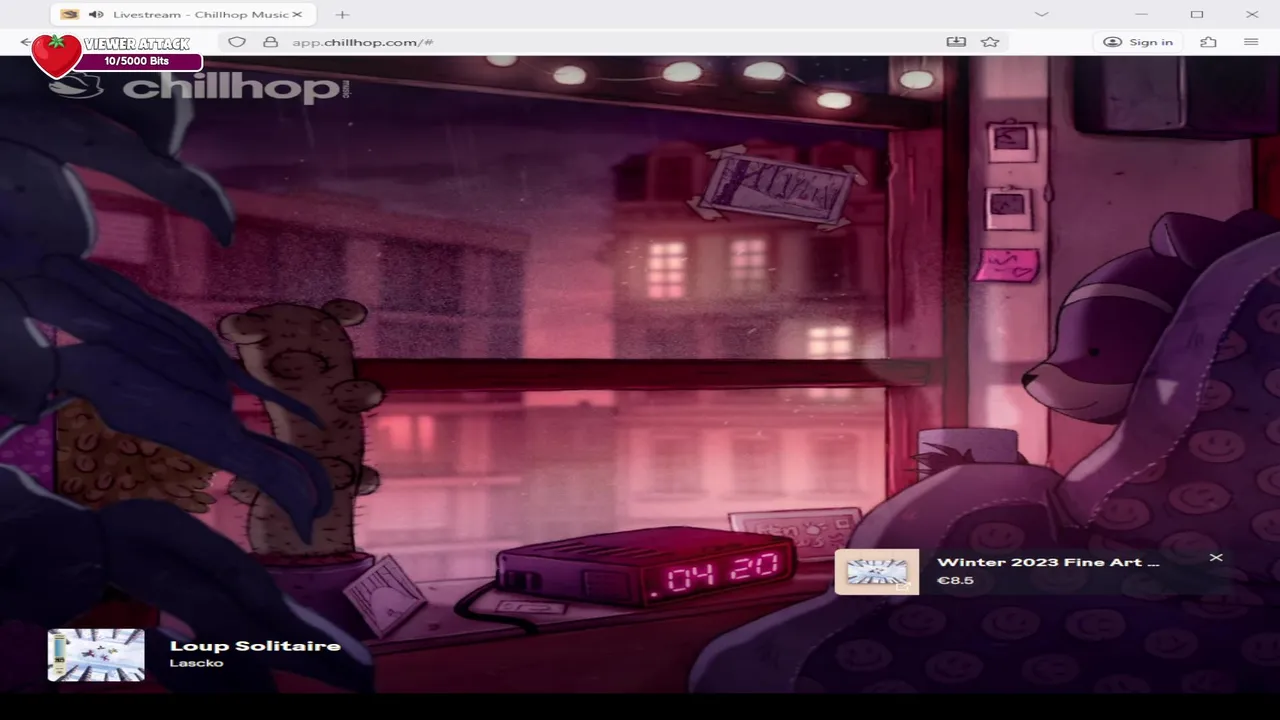Click the install app icon in address bar
Image resolution: width=1280 pixels, height=720 pixels.
pyautogui.click(x=956, y=42)
